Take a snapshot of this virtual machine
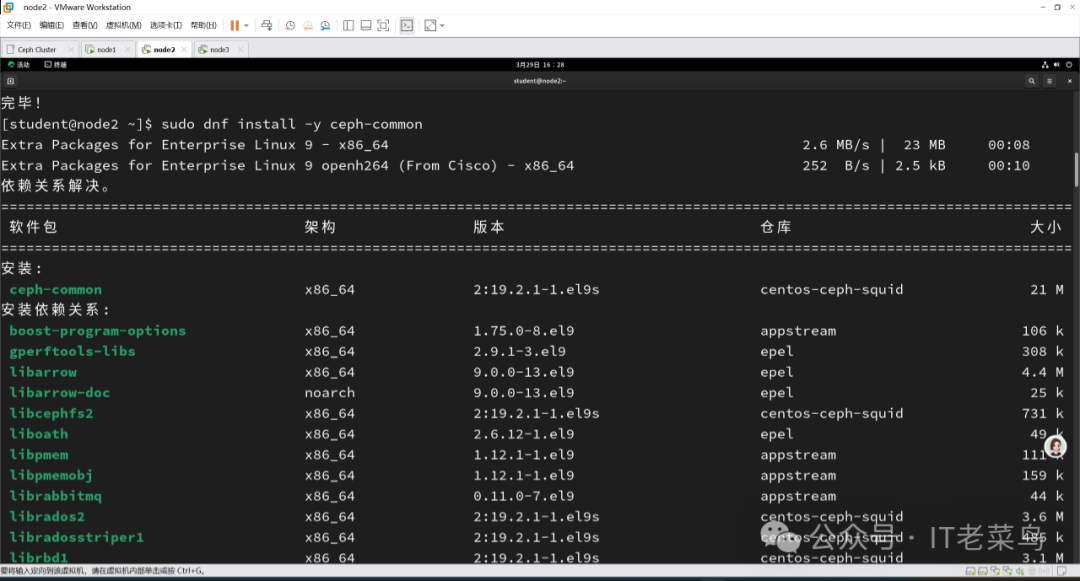1080x581 pixels. [x=290, y=25]
